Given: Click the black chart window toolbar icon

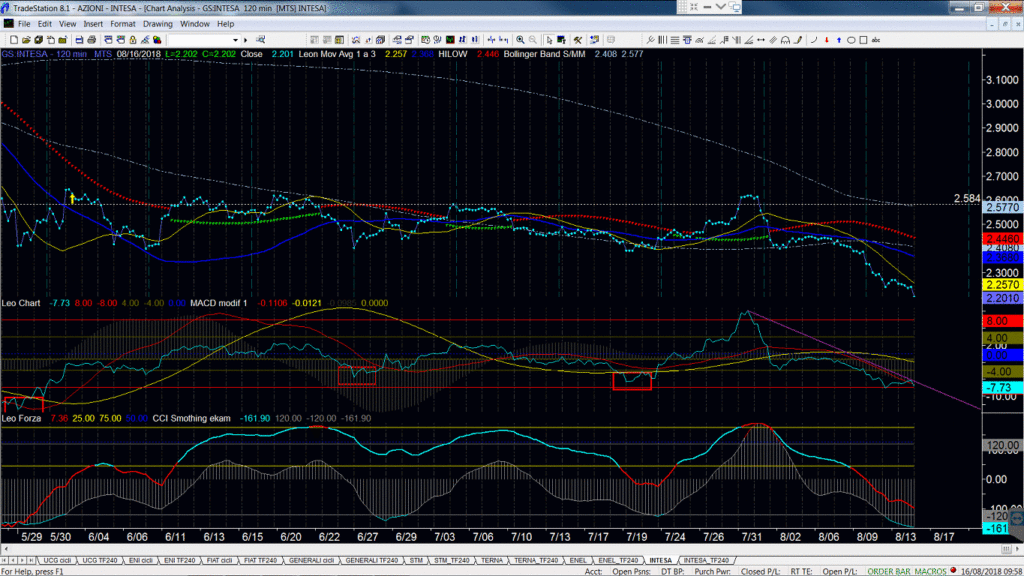Looking at the screenshot, I should pyautogui.click(x=450, y=40).
